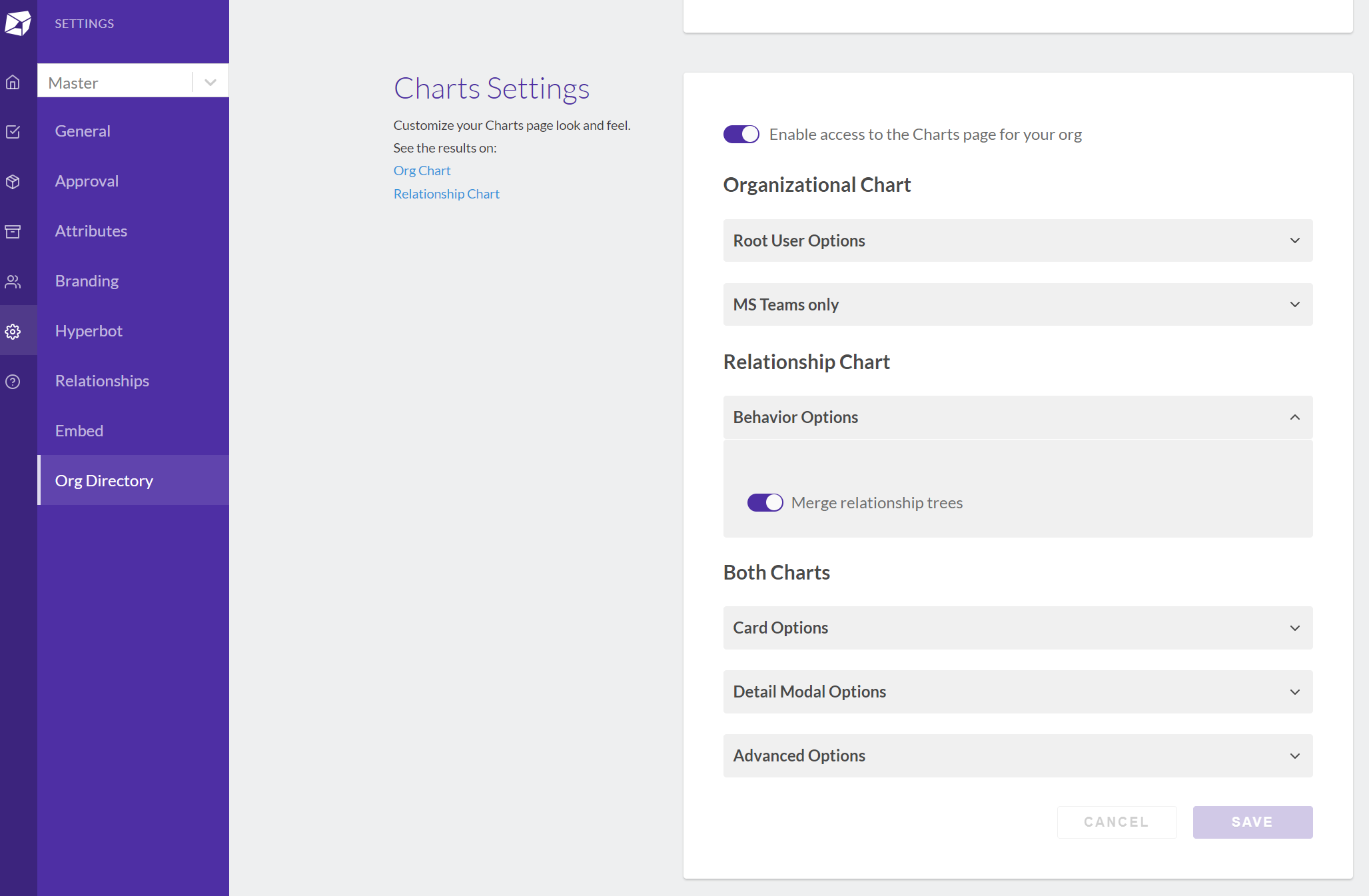Open Hyperbot settings menu item
This screenshot has height=896, width=1369.
pos(133,330)
